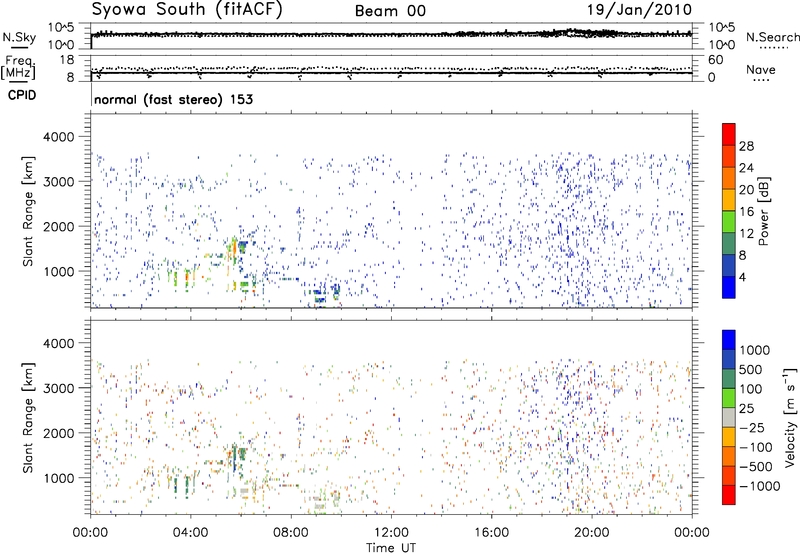Click the 'Time UT' axis label

[x=391, y=548]
